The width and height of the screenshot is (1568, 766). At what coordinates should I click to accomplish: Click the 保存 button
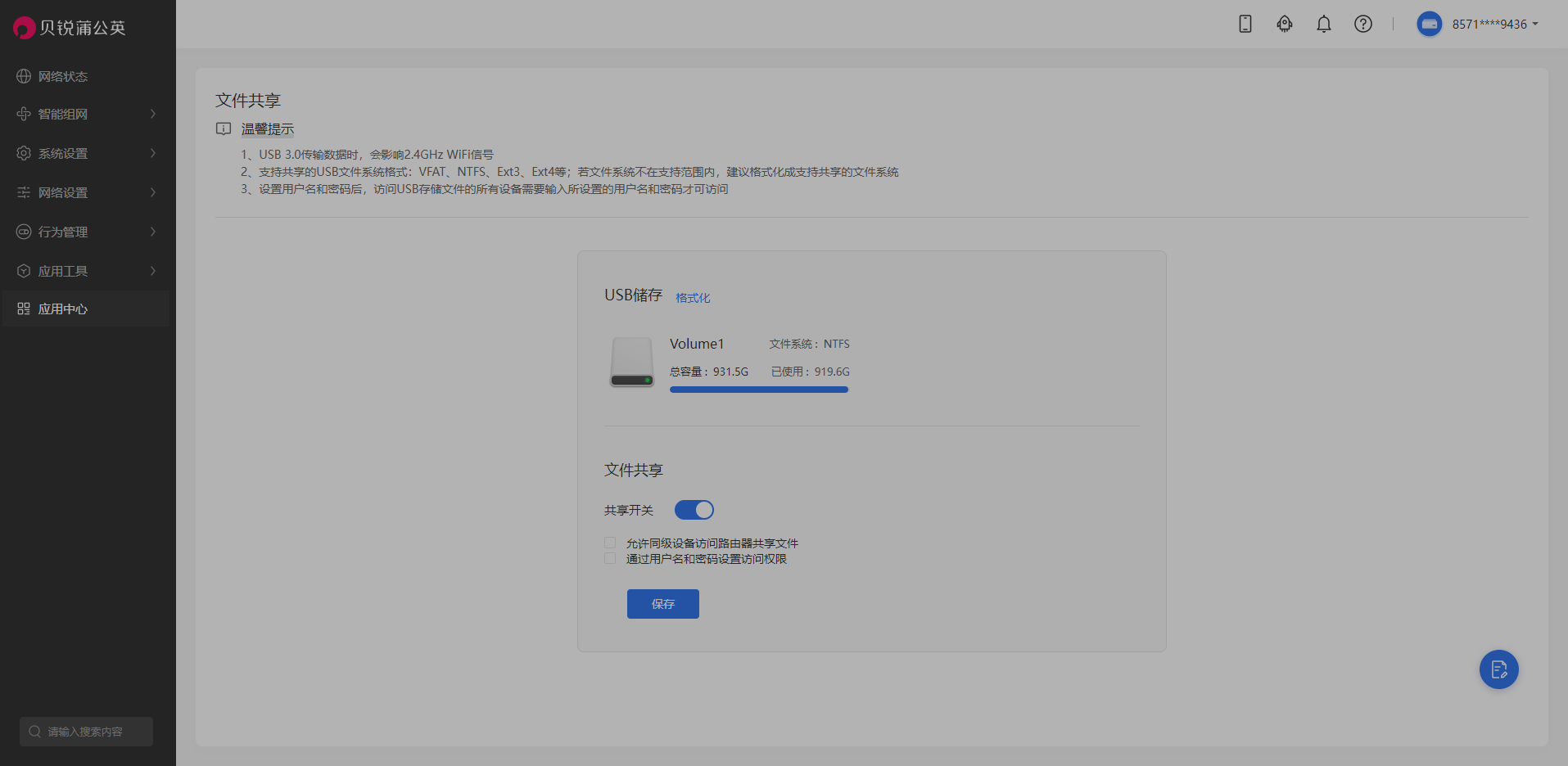(662, 604)
